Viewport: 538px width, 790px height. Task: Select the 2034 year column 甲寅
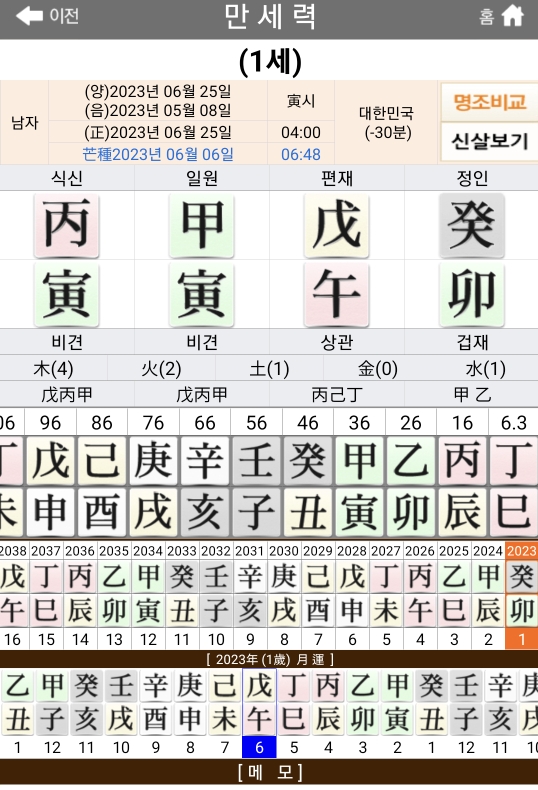click(x=148, y=596)
